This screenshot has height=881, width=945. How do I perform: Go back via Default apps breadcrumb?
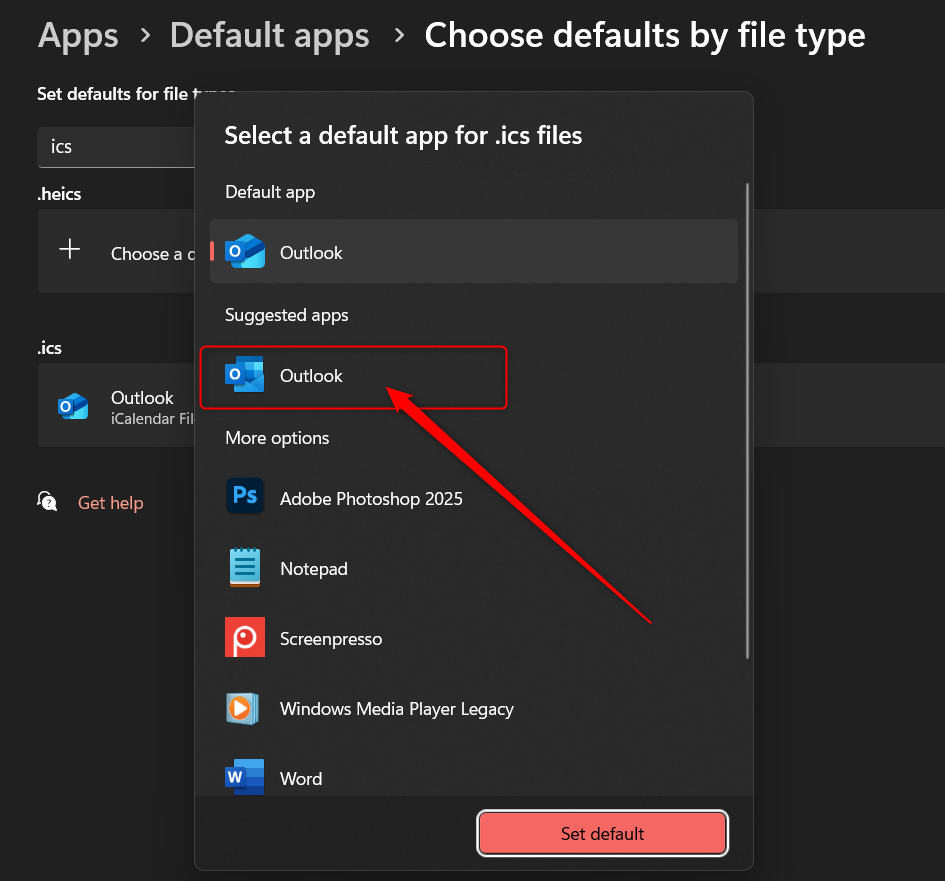point(269,35)
